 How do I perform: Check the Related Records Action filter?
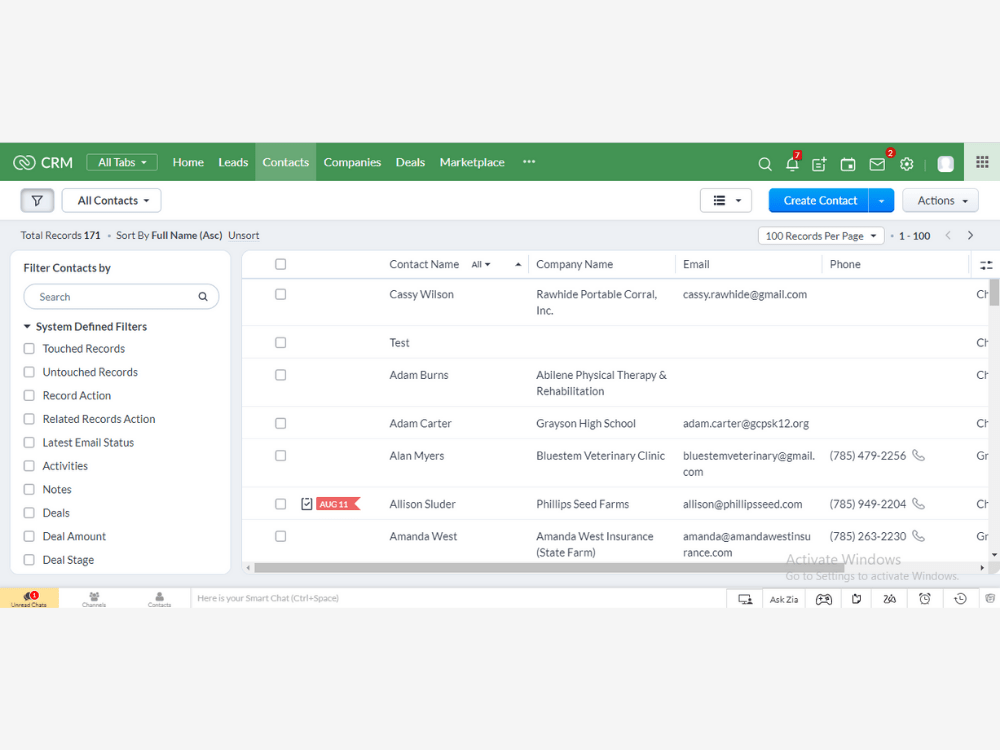pyautogui.click(x=29, y=419)
